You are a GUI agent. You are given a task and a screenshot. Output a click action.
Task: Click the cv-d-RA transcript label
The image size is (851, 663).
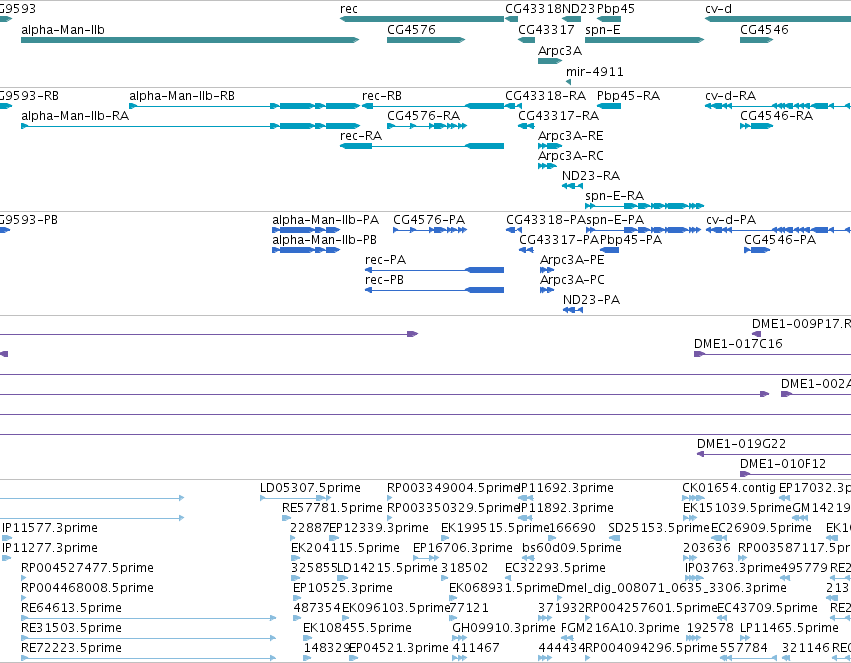click(730, 95)
